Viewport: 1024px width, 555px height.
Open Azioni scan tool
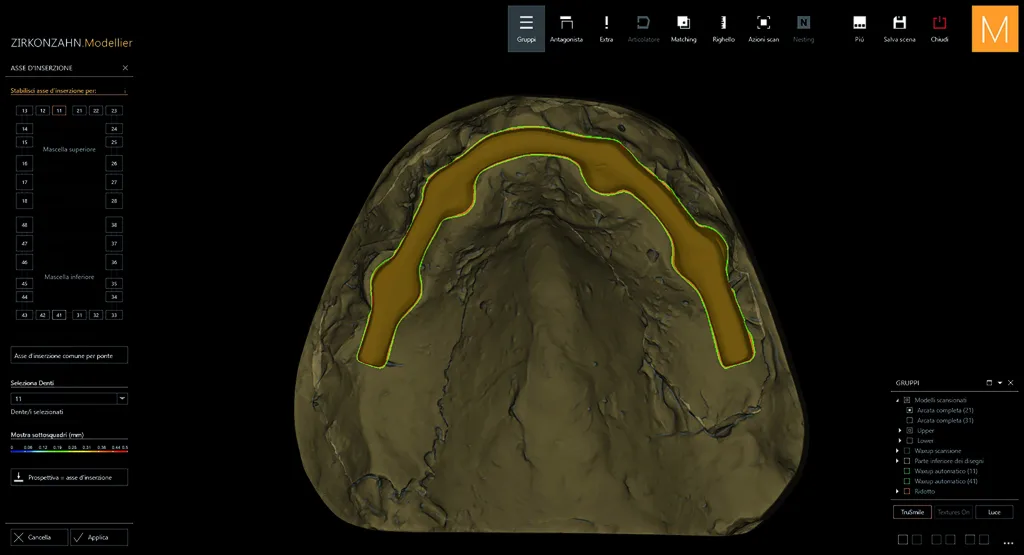pyautogui.click(x=763, y=29)
